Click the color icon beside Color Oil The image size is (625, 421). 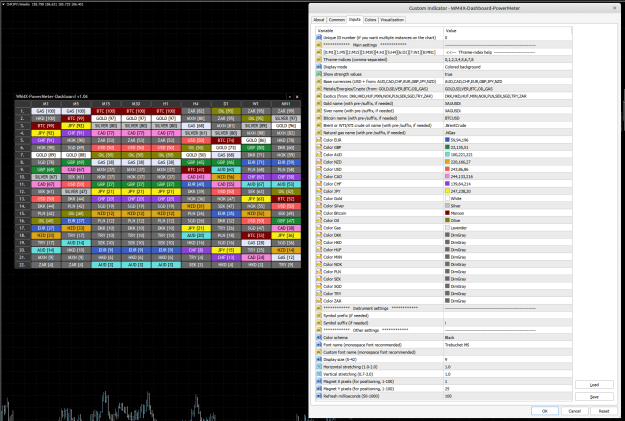319,220
